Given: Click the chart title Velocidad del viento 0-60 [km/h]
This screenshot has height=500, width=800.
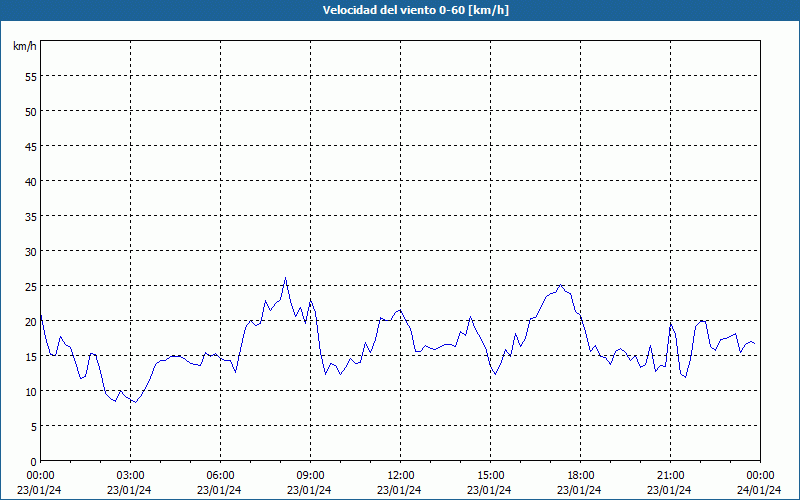Looking at the screenshot, I should 415,10.
